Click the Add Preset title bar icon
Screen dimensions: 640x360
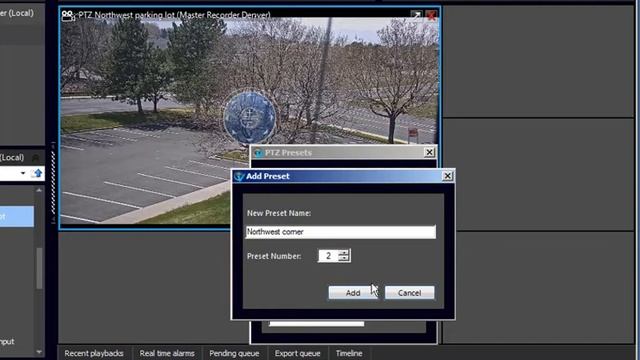pos(239,176)
